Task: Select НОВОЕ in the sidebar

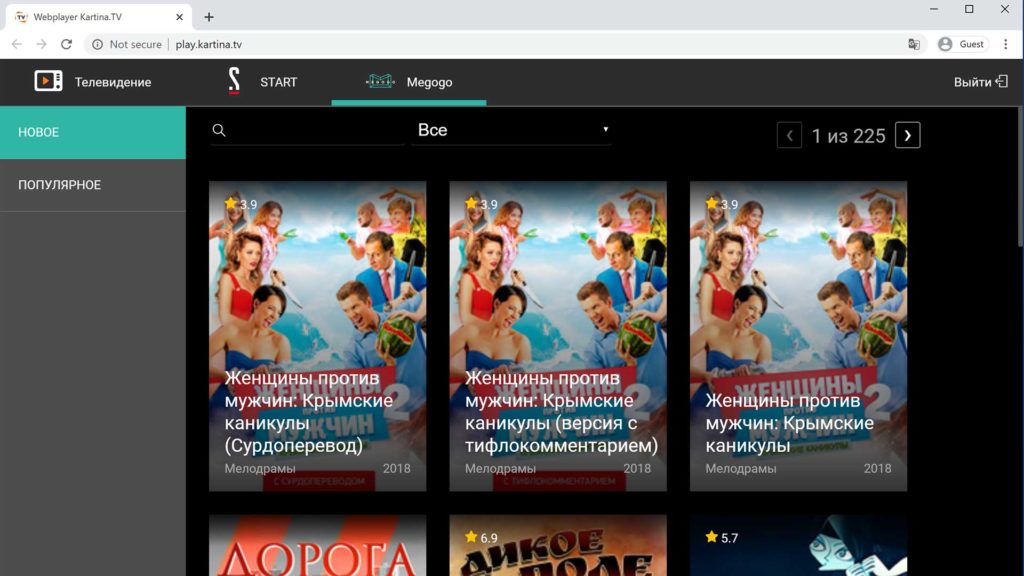Action: (93, 133)
